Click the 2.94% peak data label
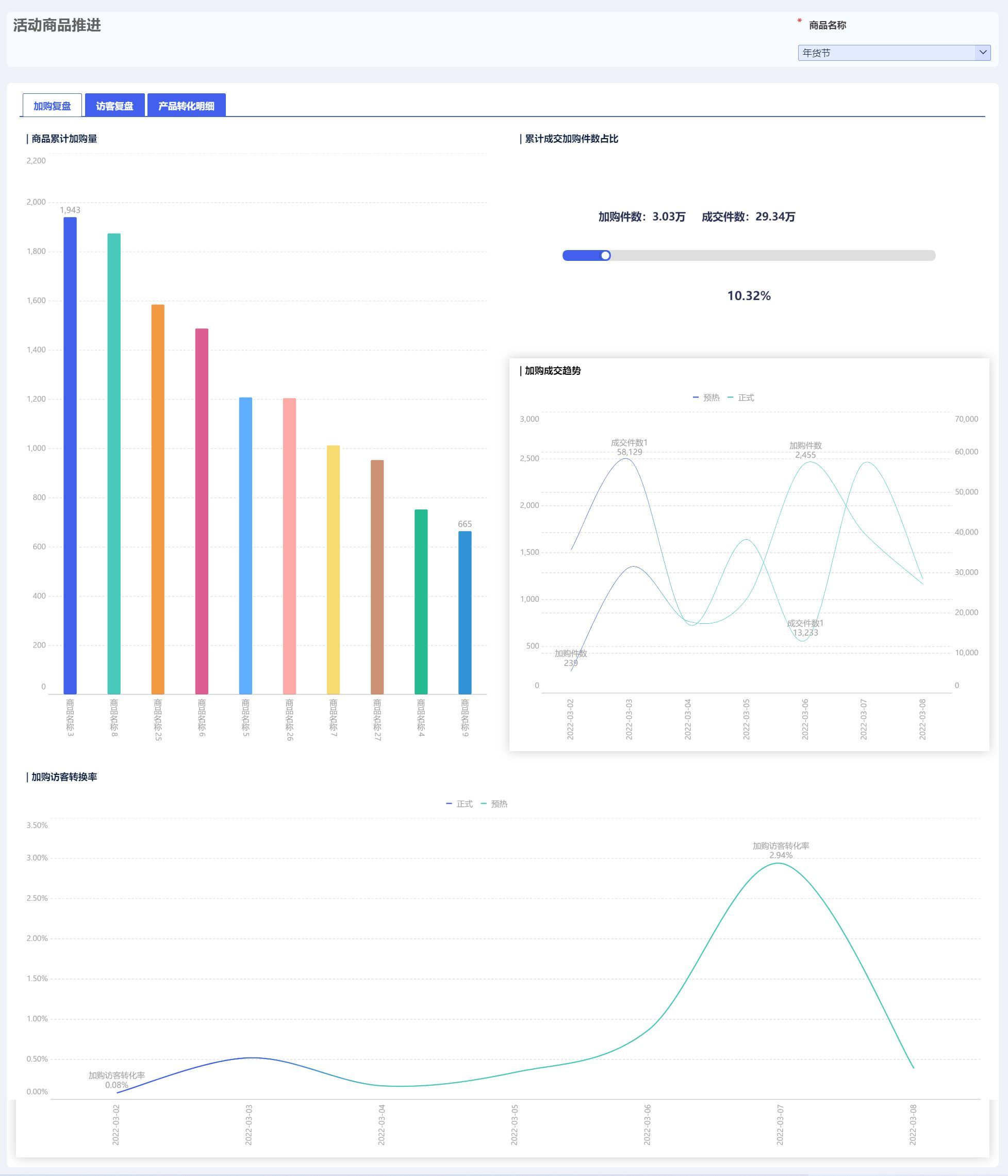Image resolution: width=1008 pixels, height=1176 pixels. pos(781,855)
